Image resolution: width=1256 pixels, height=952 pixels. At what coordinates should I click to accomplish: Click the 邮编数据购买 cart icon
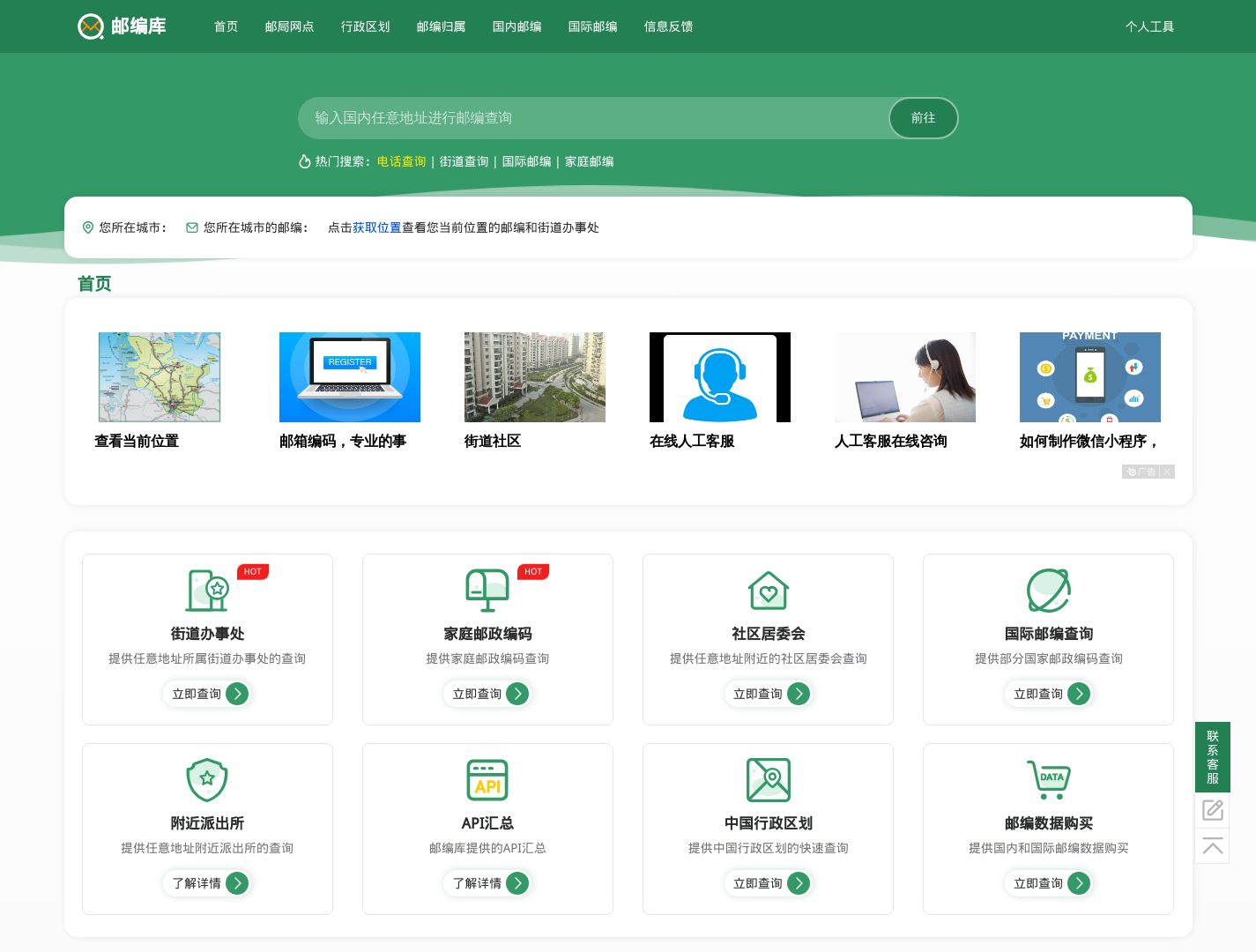pyautogui.click(x=1048, y=780)
